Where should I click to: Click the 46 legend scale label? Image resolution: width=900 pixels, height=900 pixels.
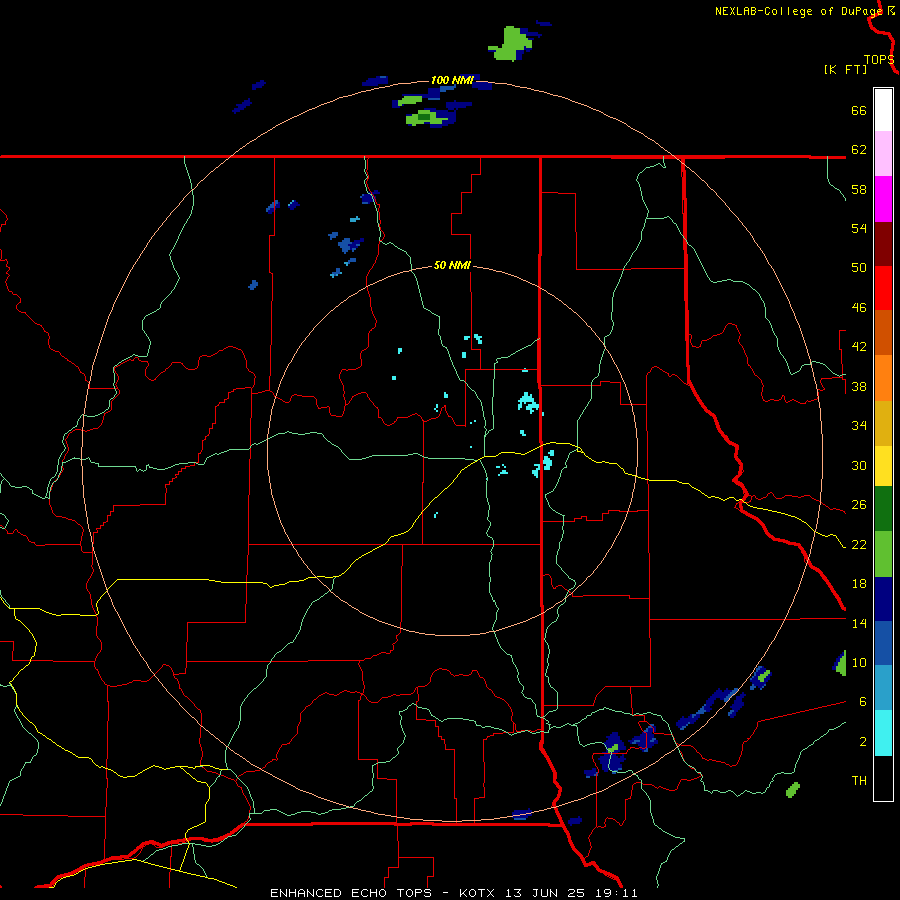(x=859, y=308)
